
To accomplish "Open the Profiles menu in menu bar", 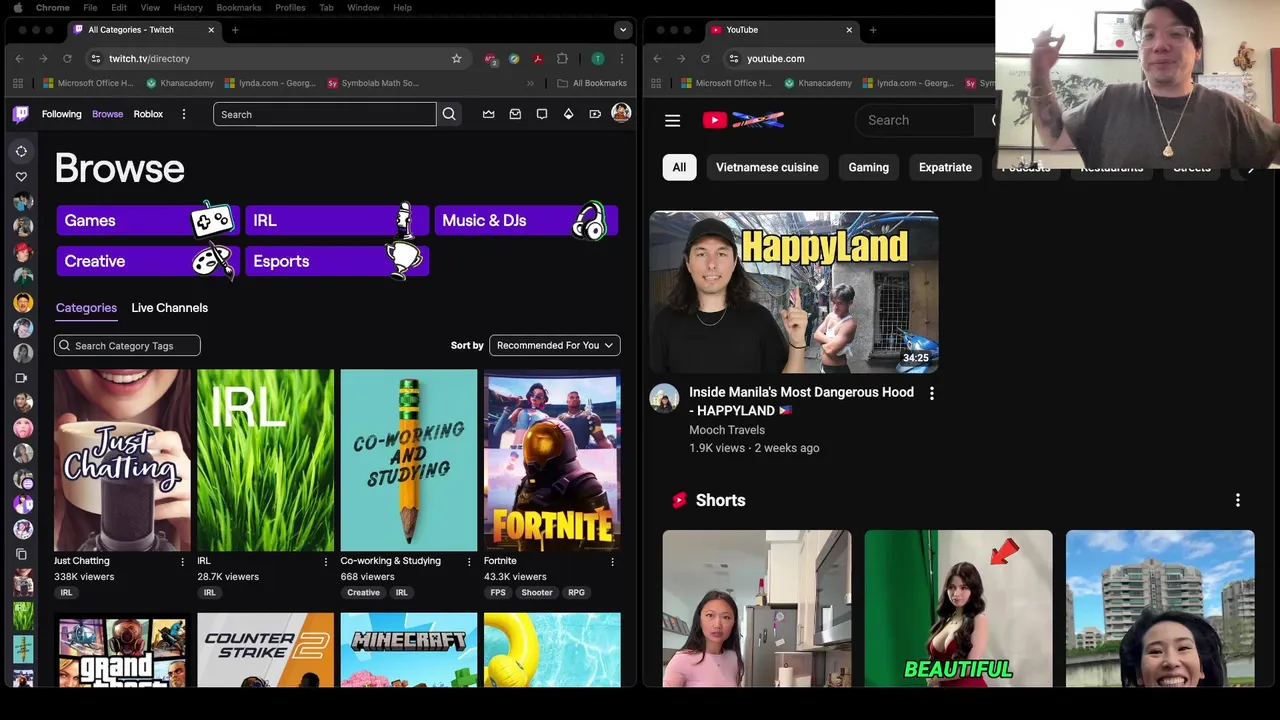I will (290, 7).
